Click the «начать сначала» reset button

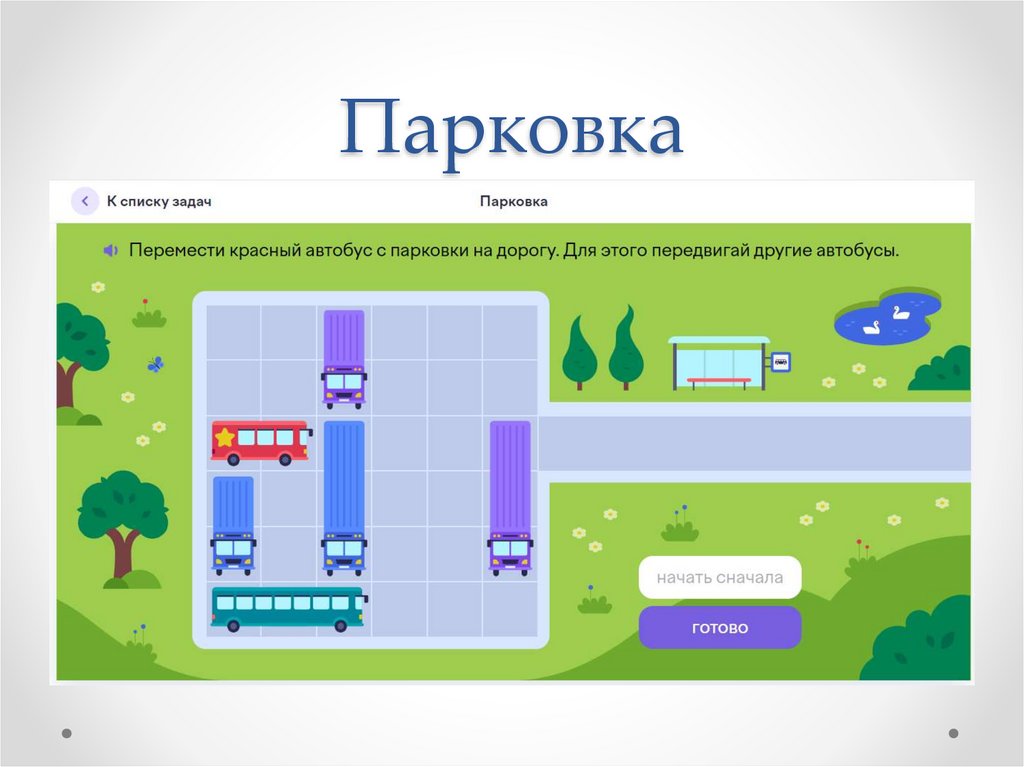(720, 578)
